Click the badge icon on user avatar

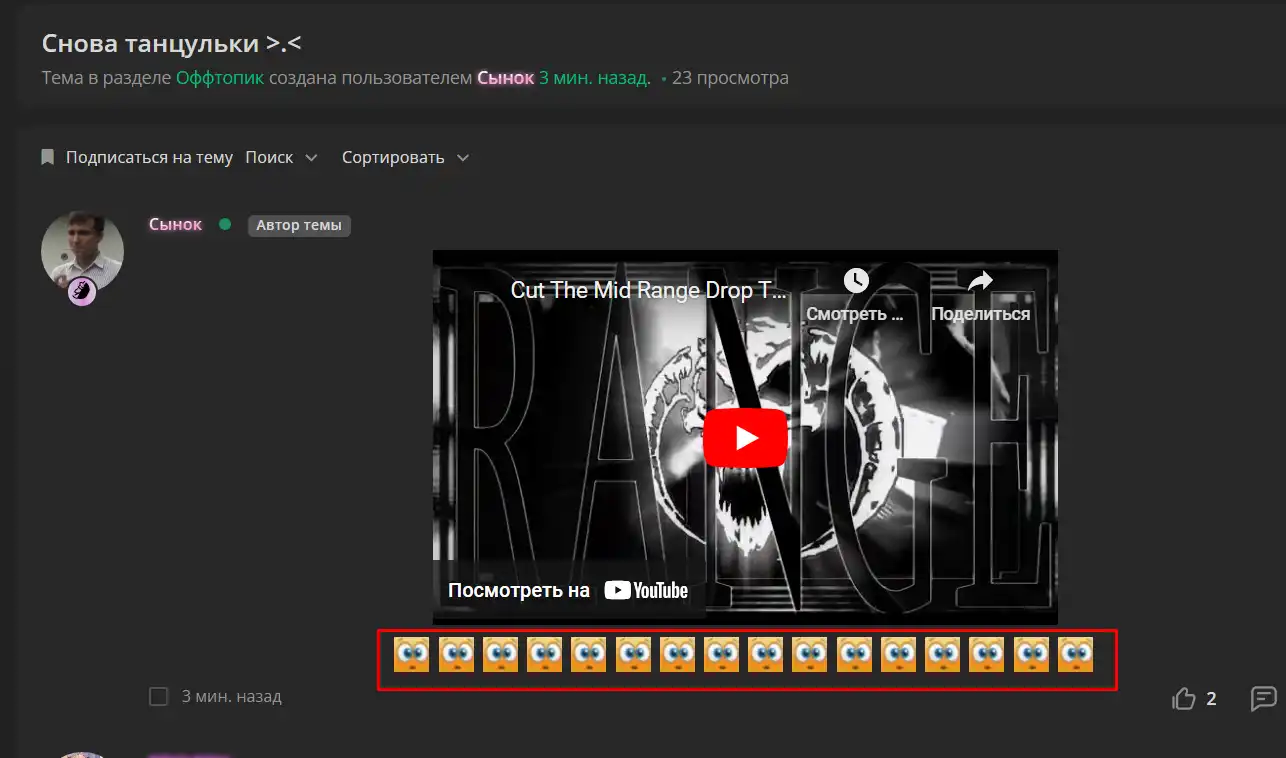click(82, 292)
